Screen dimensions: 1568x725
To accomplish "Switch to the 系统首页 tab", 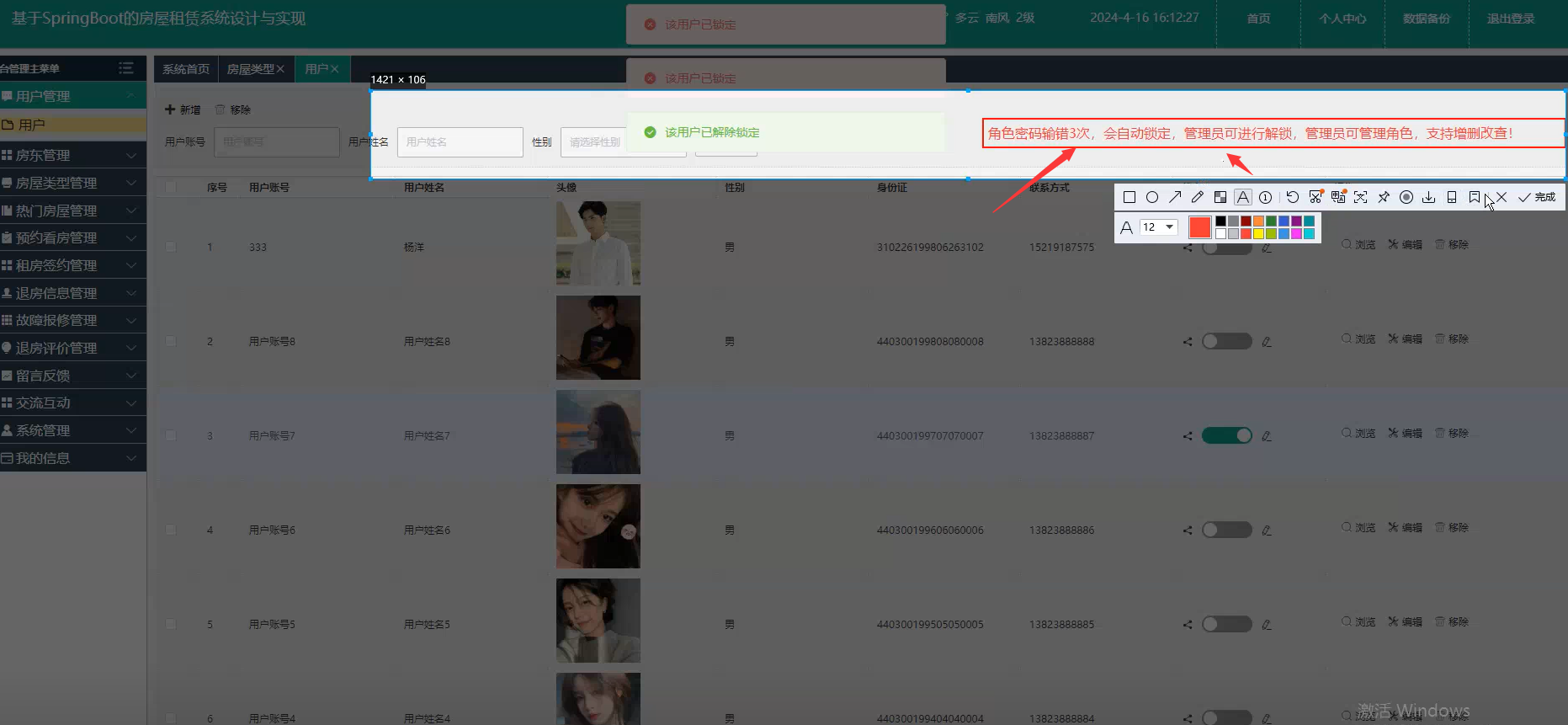I will tap(186, 69).
